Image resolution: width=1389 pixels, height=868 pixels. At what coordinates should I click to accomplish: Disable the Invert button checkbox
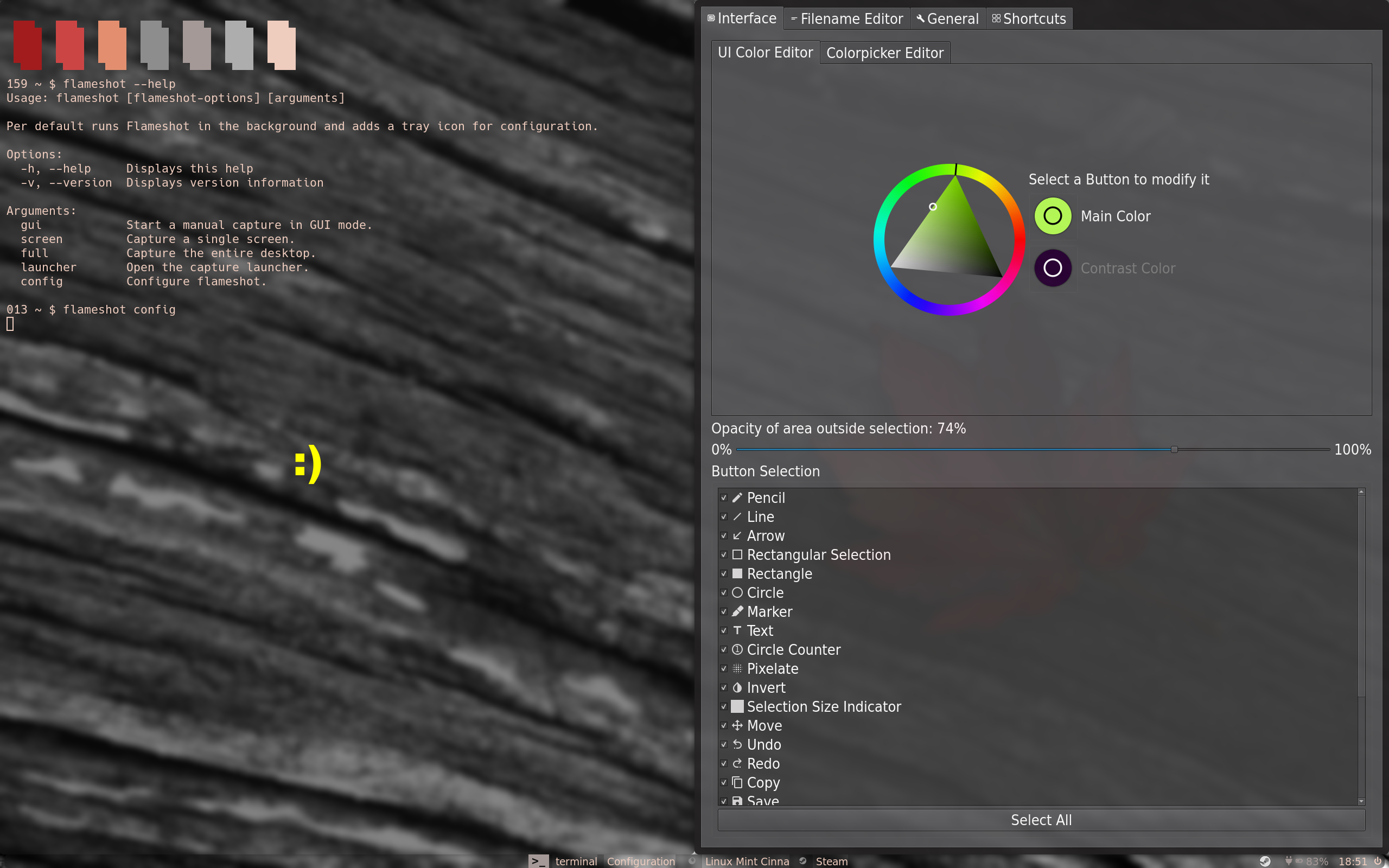tap(724, 688)
